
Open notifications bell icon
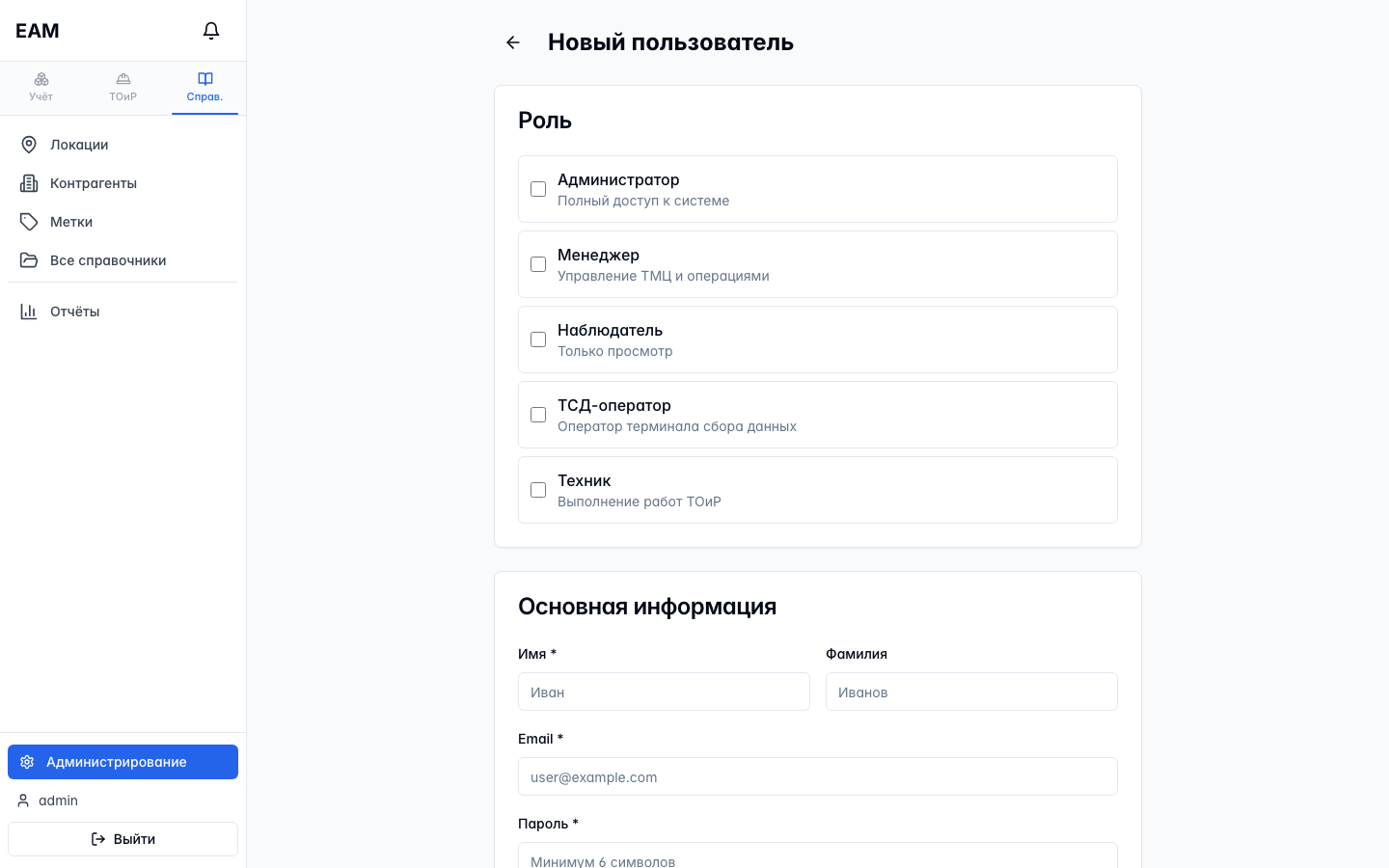click(x=211, y=31)
